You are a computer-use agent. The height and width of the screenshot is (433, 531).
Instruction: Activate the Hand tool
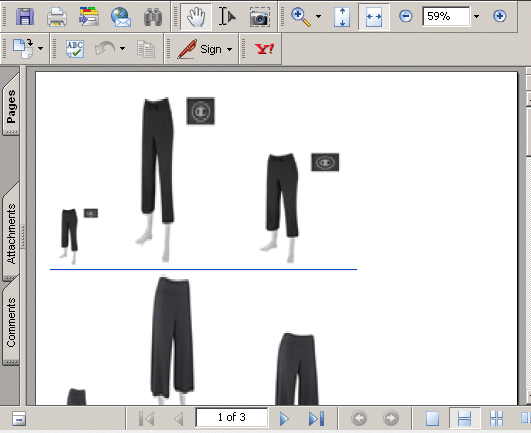[196, 17]
